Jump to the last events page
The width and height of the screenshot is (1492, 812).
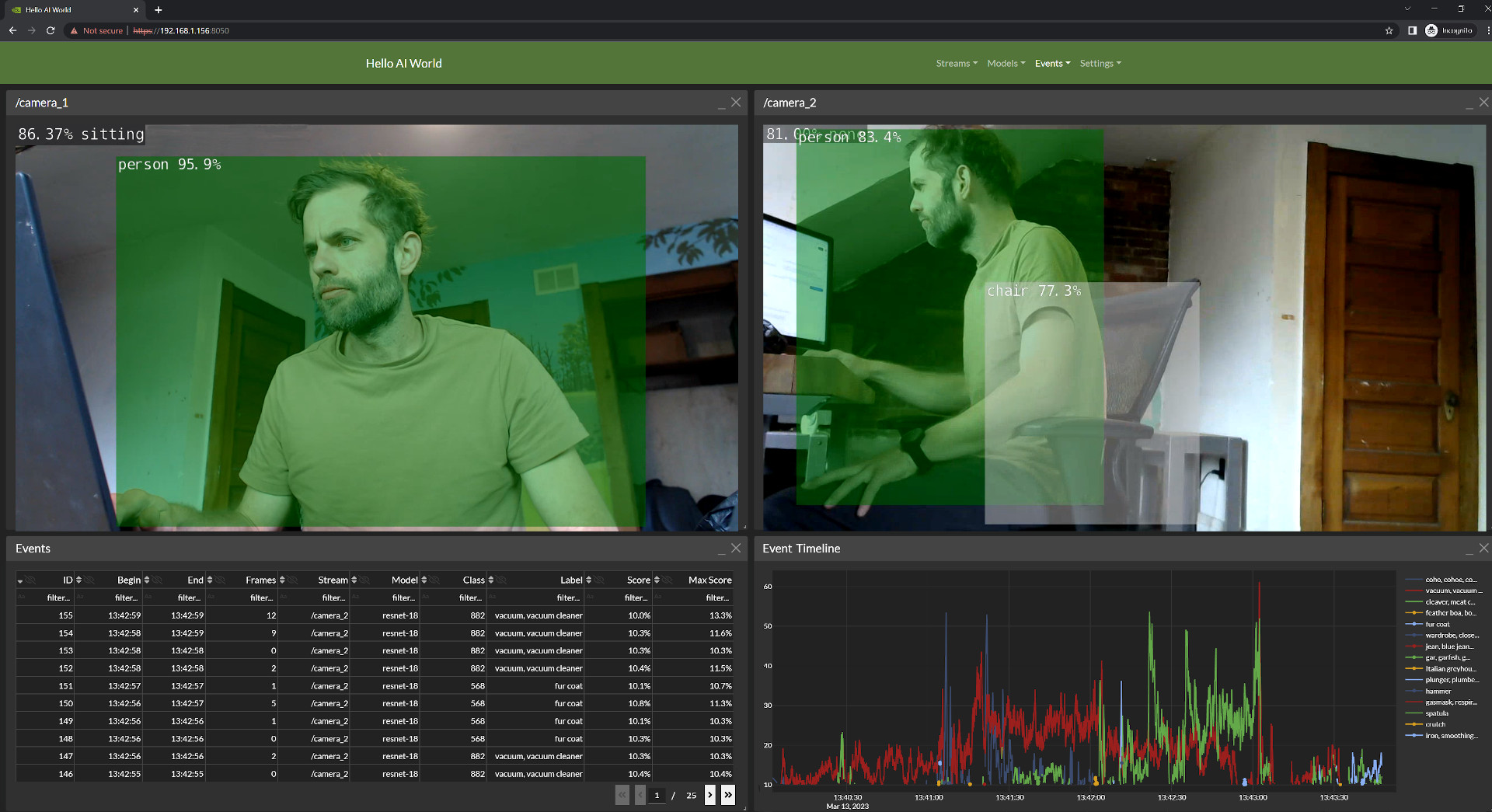(727, 795)
